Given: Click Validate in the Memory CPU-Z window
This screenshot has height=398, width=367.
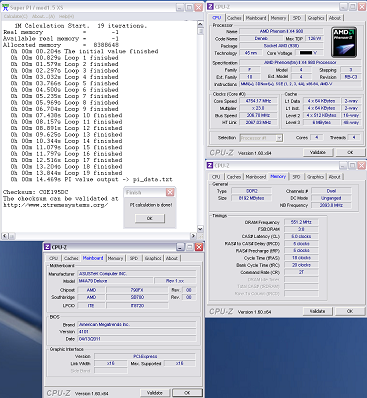Looking at the screenshot, I should click(x=317, y=311).
